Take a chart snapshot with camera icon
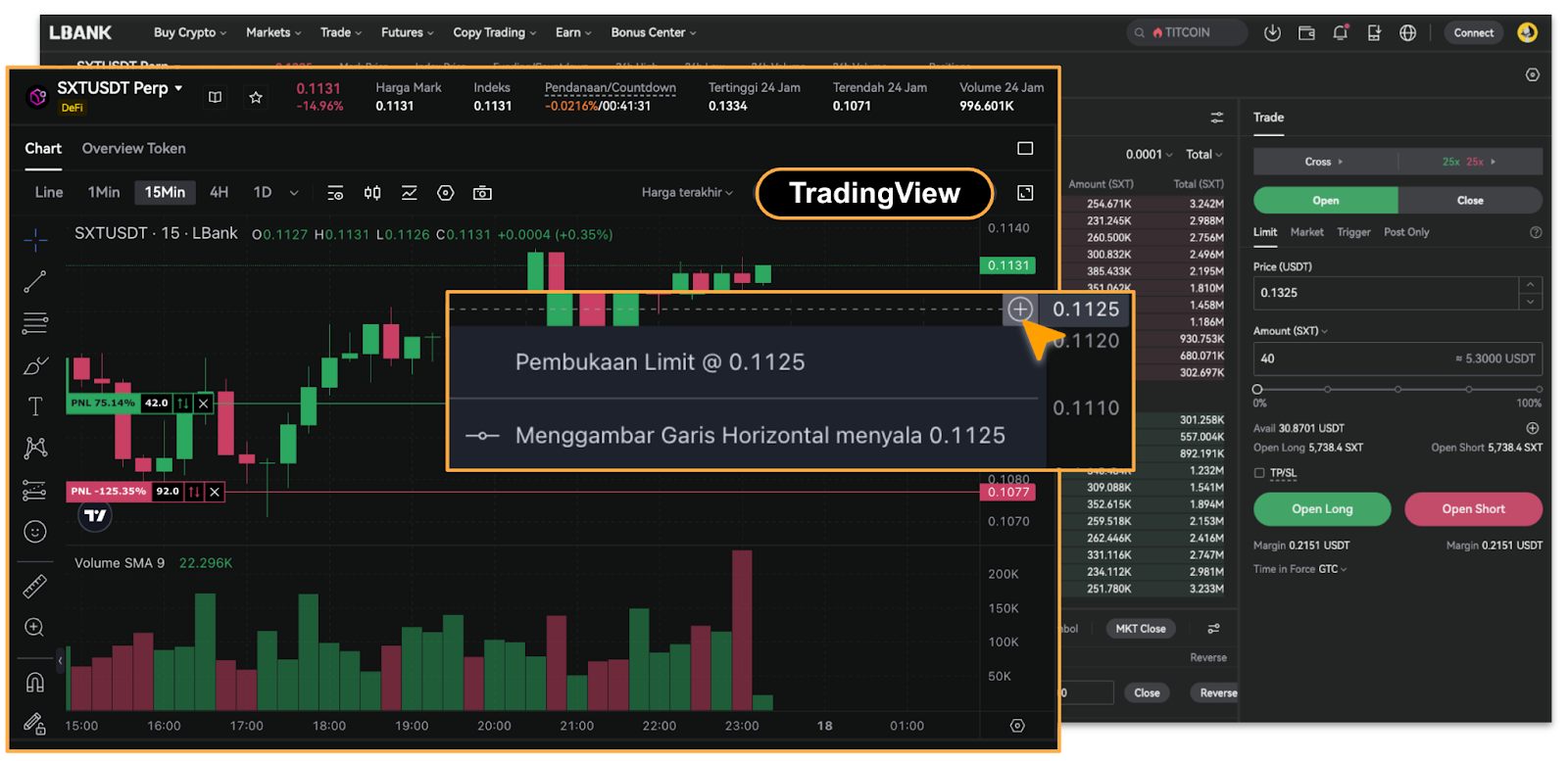This screenshot has width=1568, height=761. 482,193
